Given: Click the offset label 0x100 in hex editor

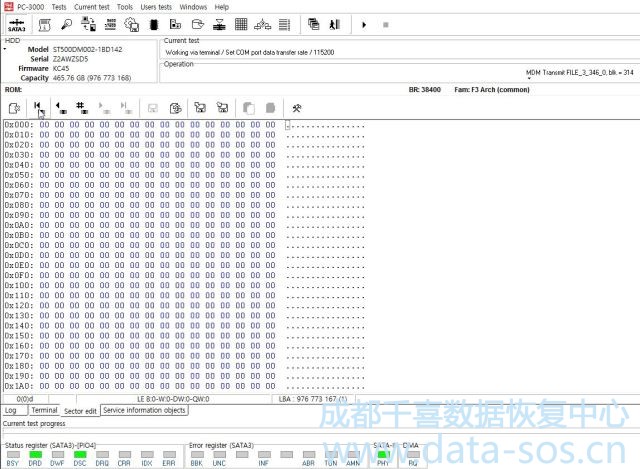Looking at the screenshot, I should tap(19, 285).
